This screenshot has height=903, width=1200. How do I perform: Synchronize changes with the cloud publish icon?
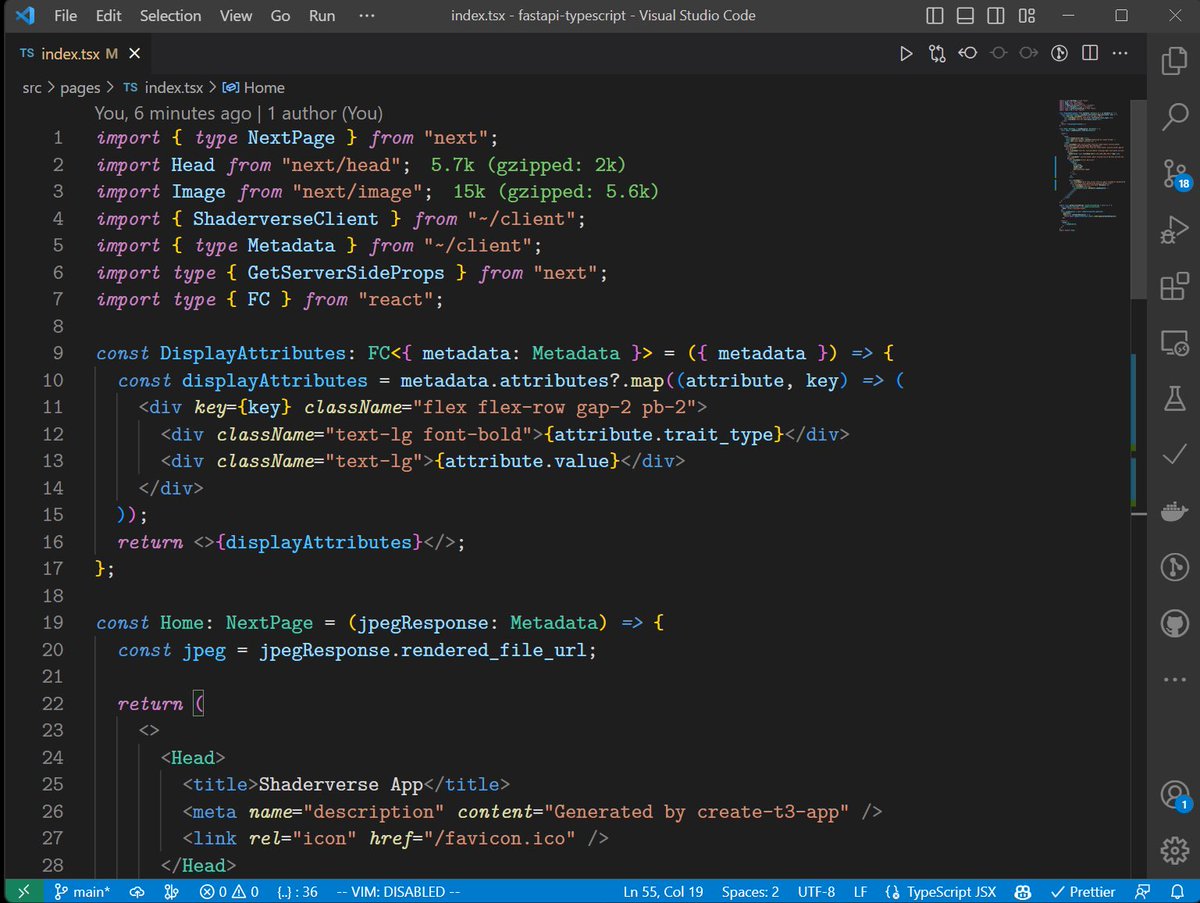pyautogui.click(x=137, y=891)
